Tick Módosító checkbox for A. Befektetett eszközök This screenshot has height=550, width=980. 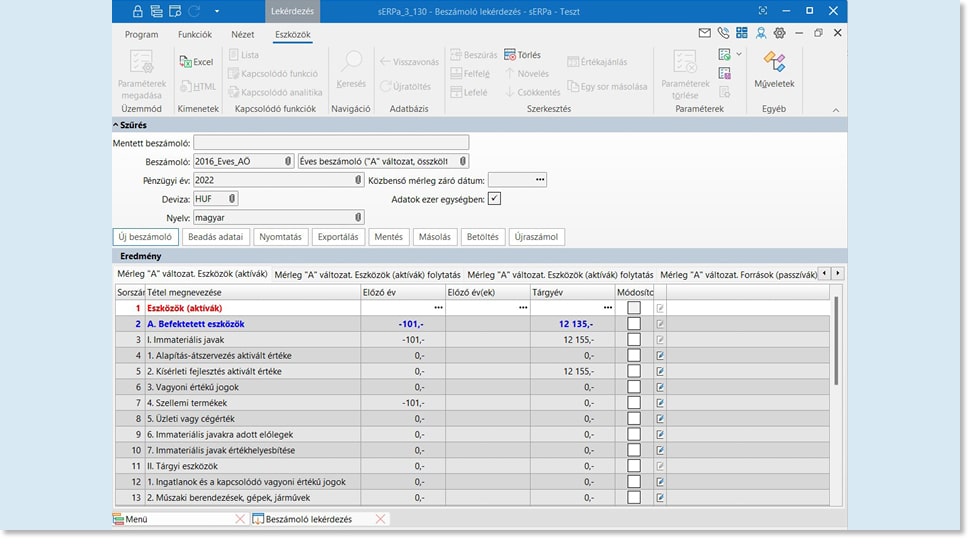[633, 324]
